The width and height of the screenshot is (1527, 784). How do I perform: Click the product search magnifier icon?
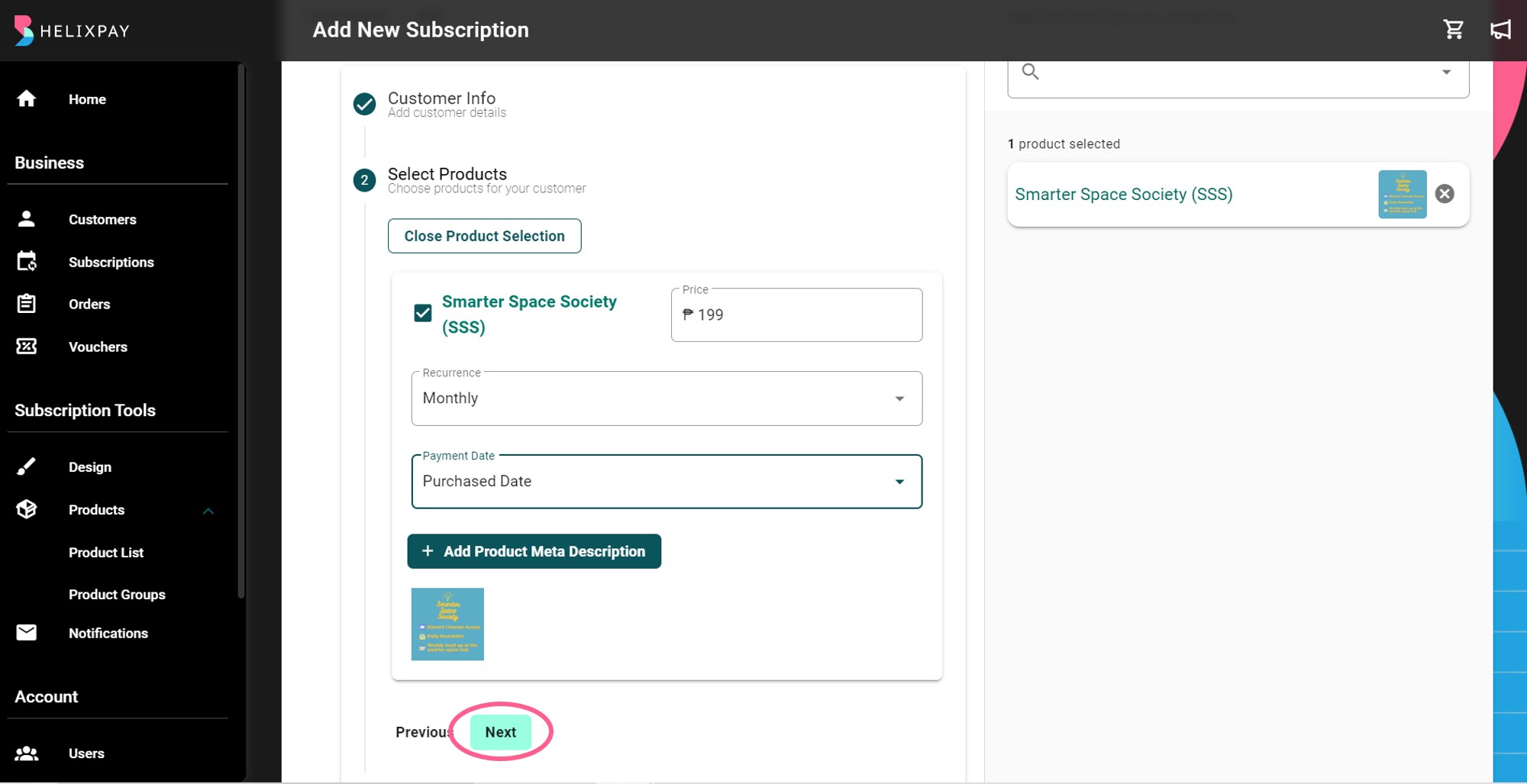click(x=1031, y=72)
